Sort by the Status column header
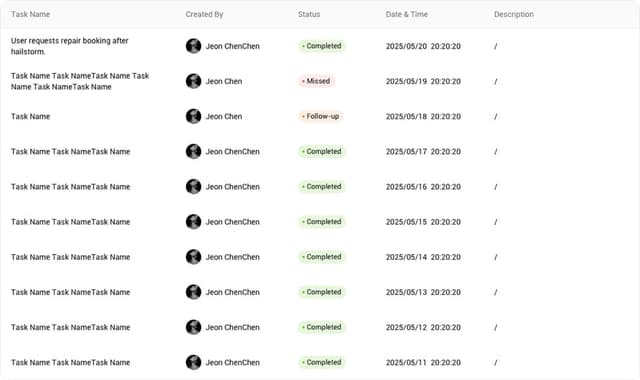This screenshot has width=640, height=380. tap(309, 14)
